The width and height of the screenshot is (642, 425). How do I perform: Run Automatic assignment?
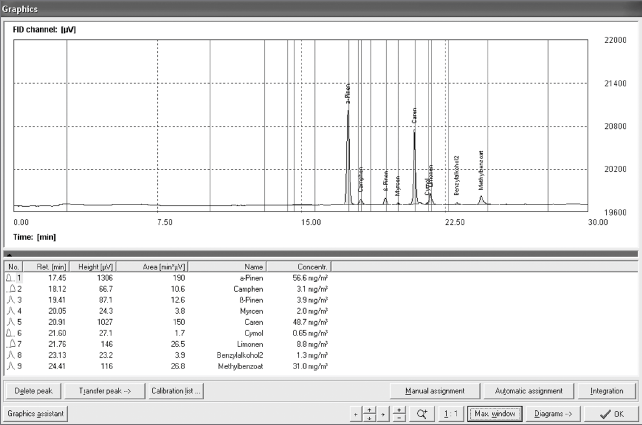tap(529, 391)
